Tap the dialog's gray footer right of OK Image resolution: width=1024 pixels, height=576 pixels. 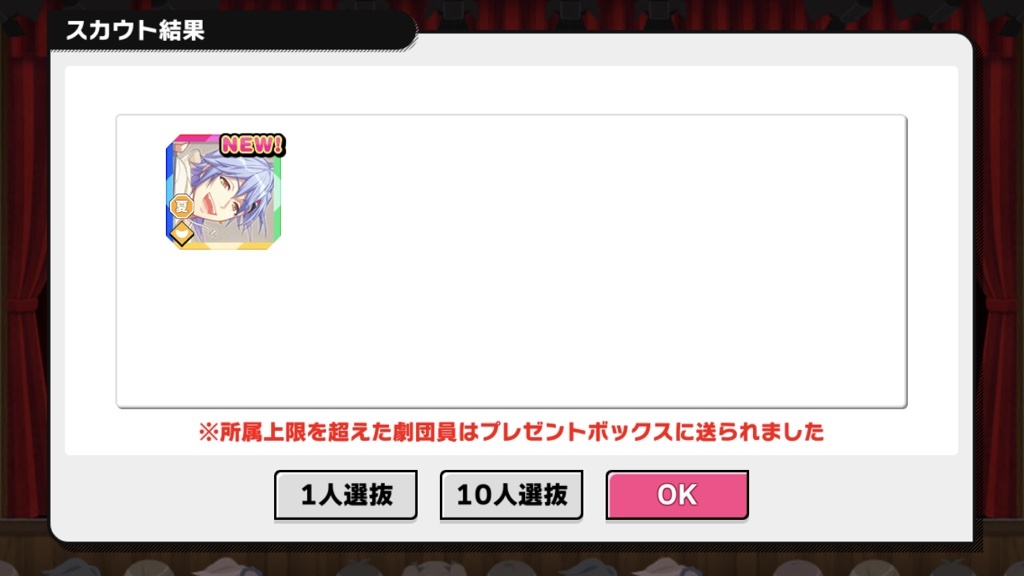(x=856, y=496)
